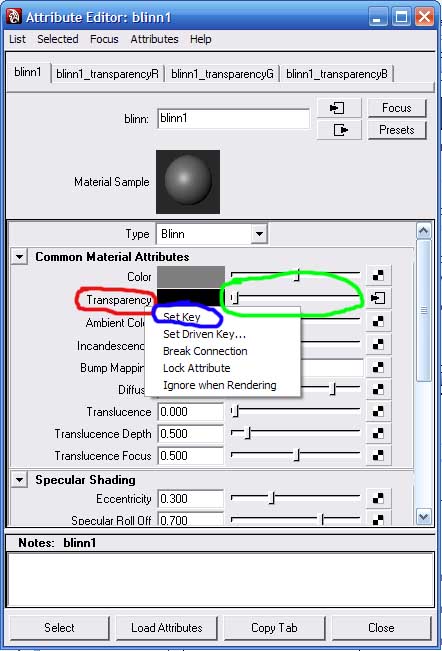Click the output connection arrow icon below it
Viewport: 442px width, 651px height.
coord(339,130)
